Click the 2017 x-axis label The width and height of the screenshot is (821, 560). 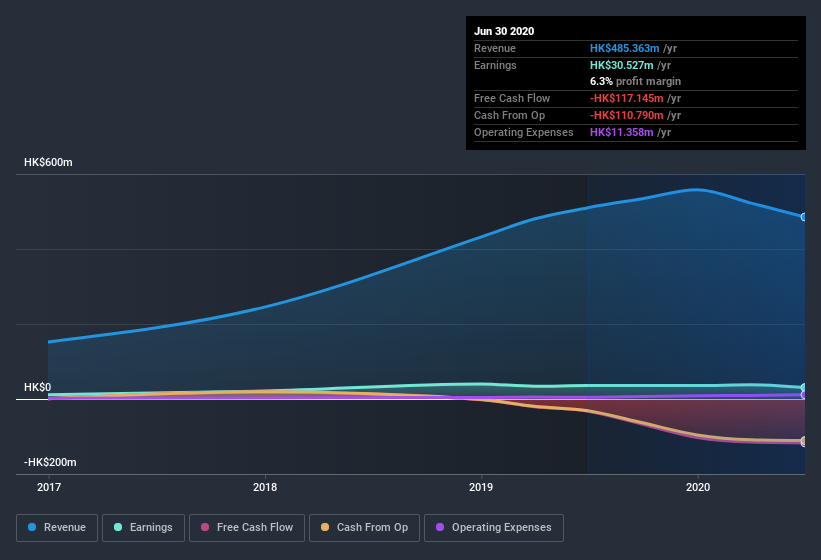(x=49, y=487)
